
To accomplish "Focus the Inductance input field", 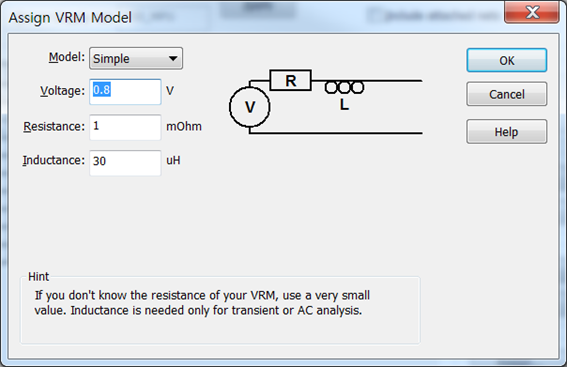I will pyautogui.click(x=125, y=163).
